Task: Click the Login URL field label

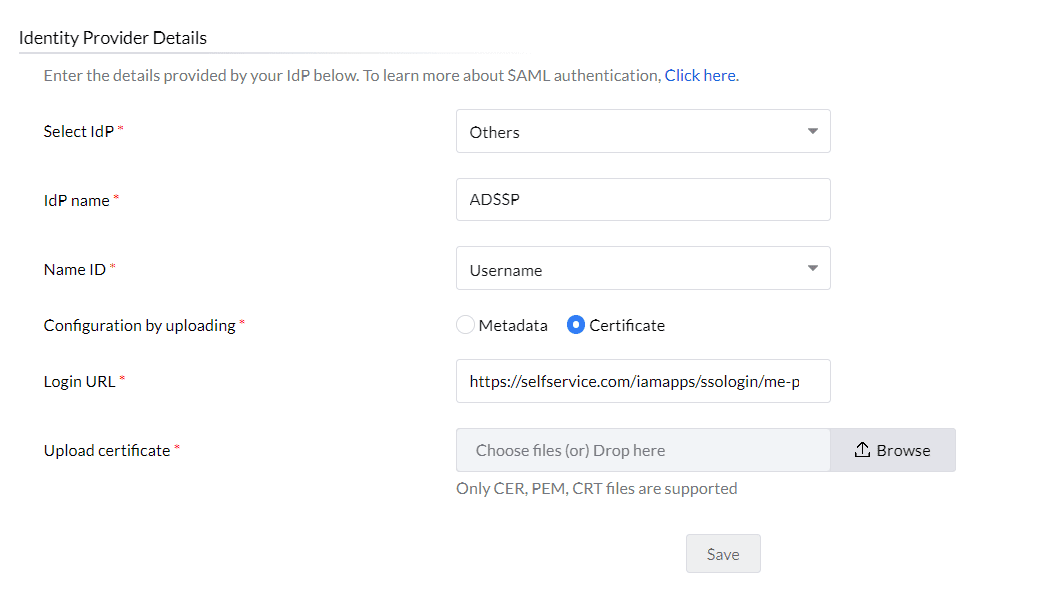Action: click(x=80, y=381)
